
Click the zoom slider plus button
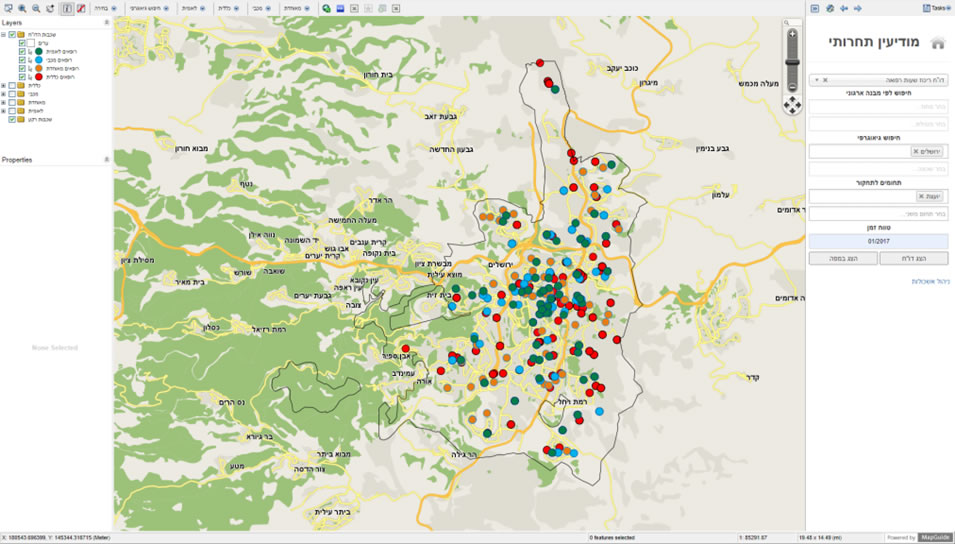click(792, 35)
